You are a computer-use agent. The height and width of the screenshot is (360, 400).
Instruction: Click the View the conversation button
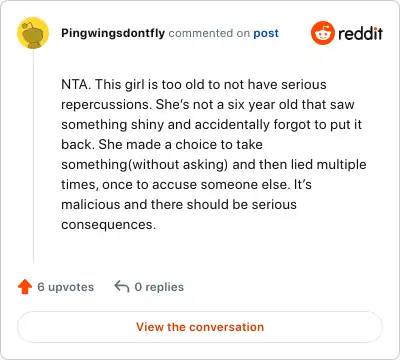200,327
